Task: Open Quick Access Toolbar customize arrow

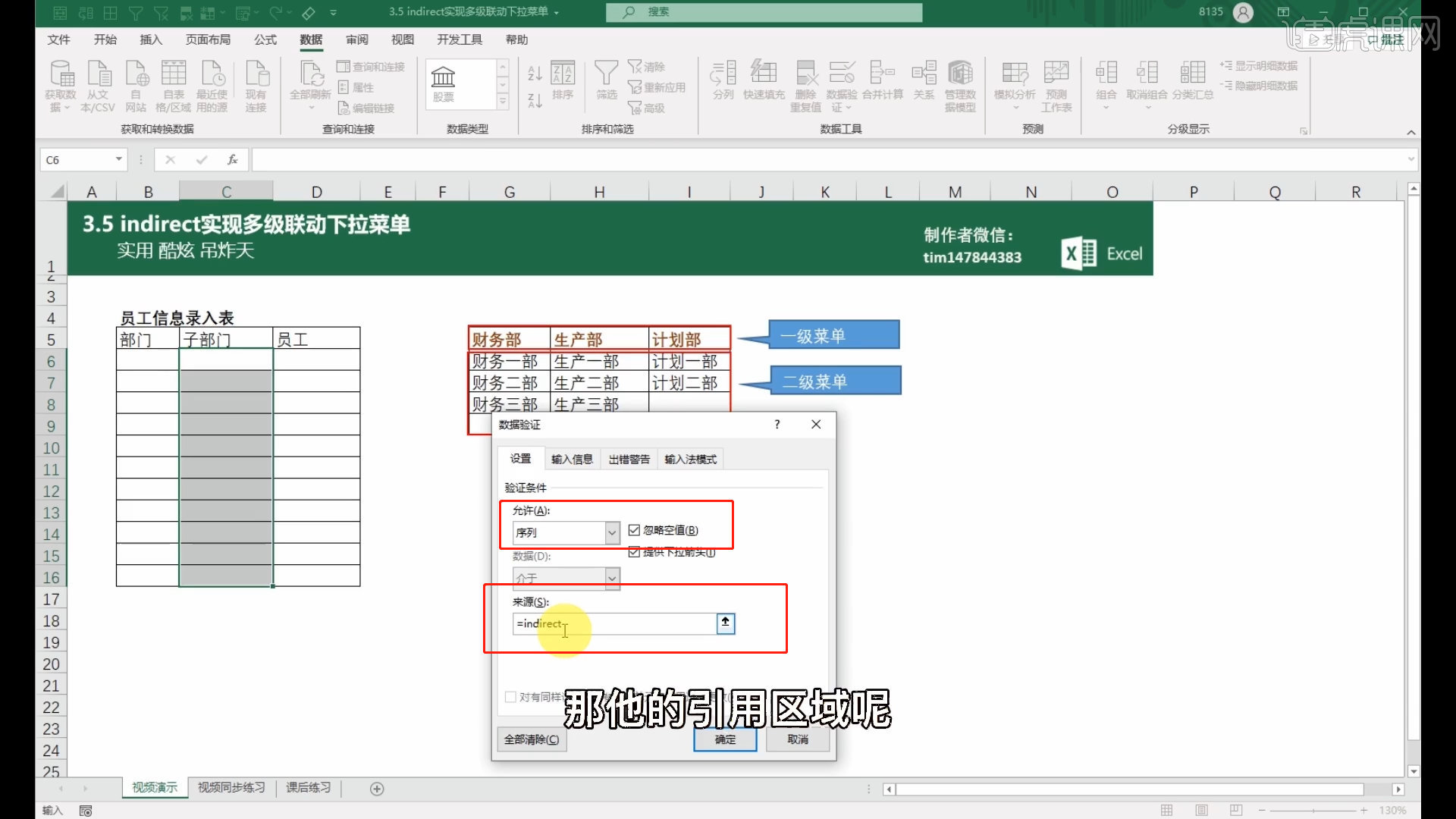Action: pos(334,12)
